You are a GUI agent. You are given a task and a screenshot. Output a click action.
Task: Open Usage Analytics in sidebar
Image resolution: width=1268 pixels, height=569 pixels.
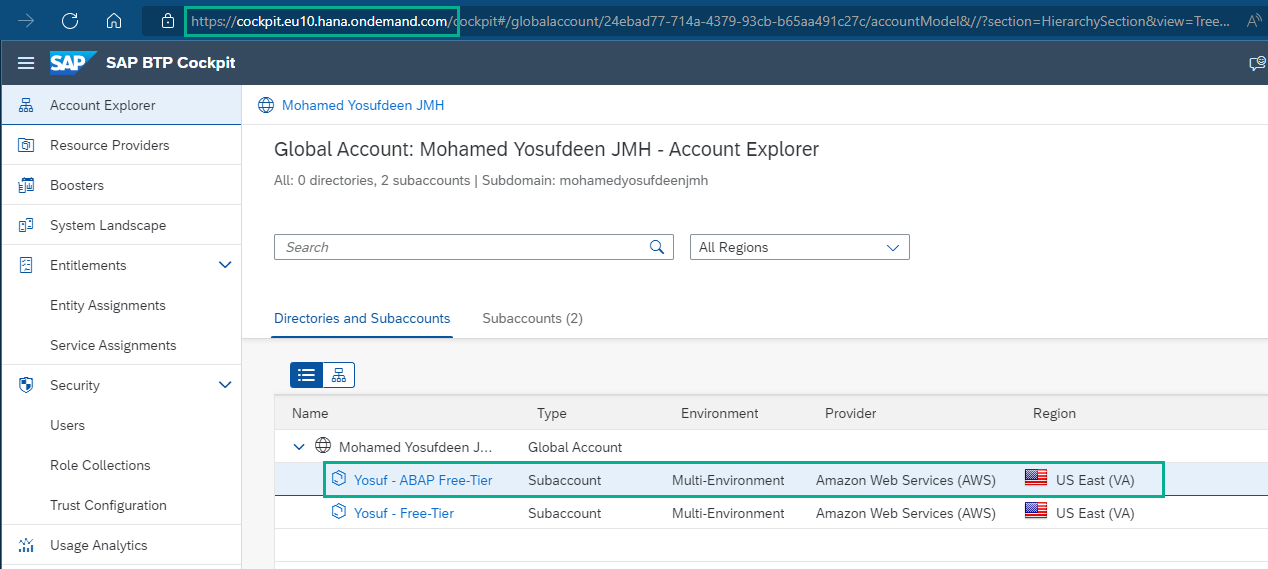(121, 545)
